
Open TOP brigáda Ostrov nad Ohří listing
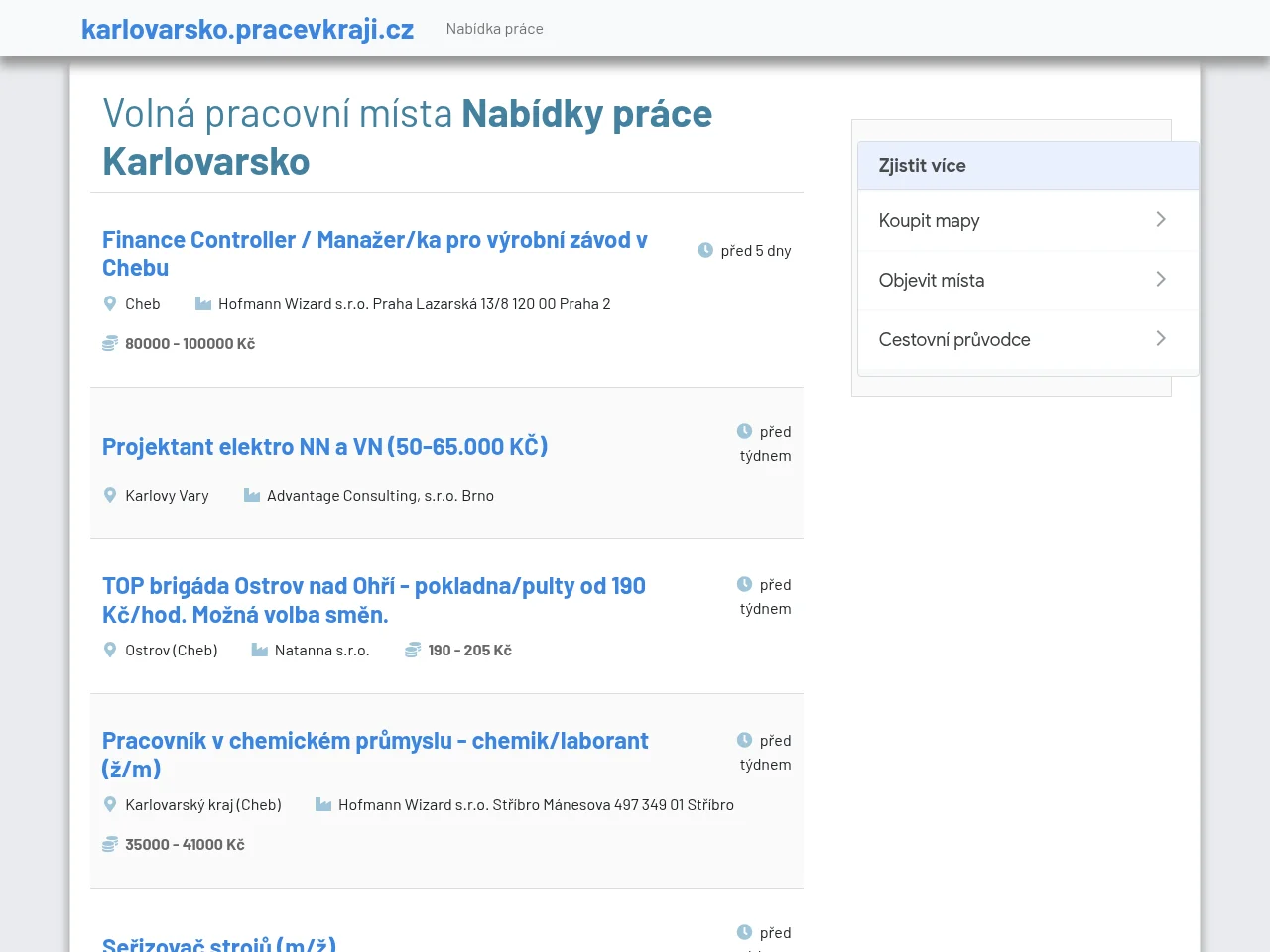(374, 600)
